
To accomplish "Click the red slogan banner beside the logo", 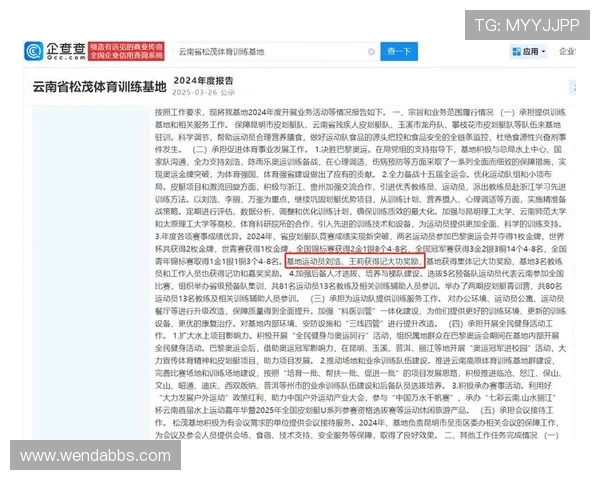I will pos(127,51).
